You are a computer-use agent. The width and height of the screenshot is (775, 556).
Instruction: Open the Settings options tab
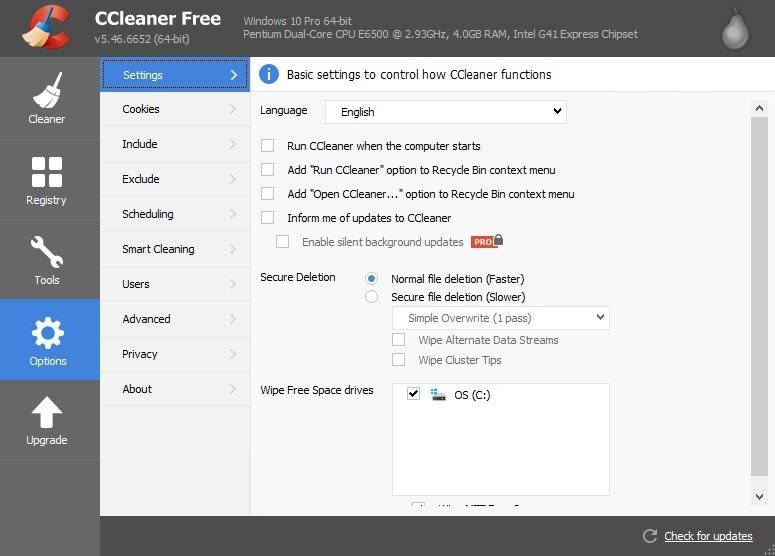pos(175,75)
